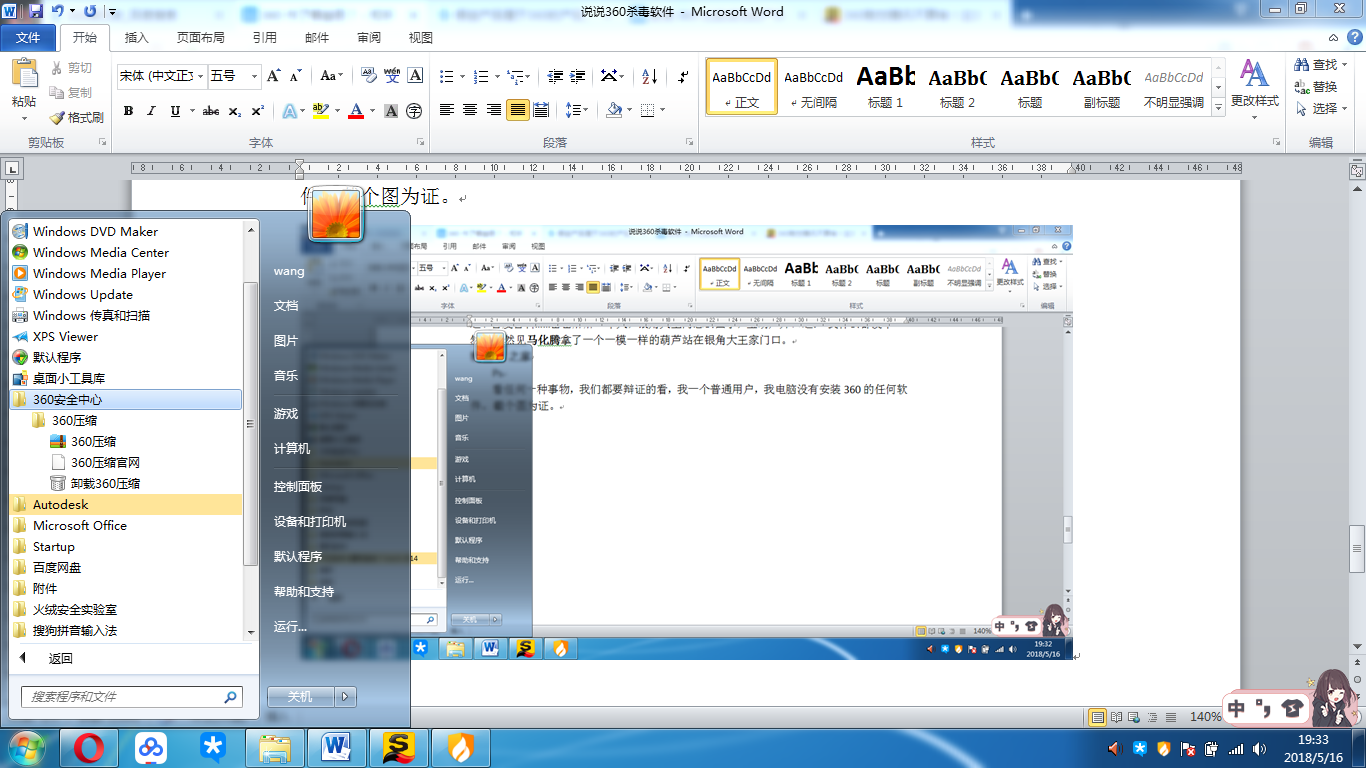Switch to the Insert (插入) tab
The width and height of the screenshot is (1366, 768).
[x=137, y=38]
